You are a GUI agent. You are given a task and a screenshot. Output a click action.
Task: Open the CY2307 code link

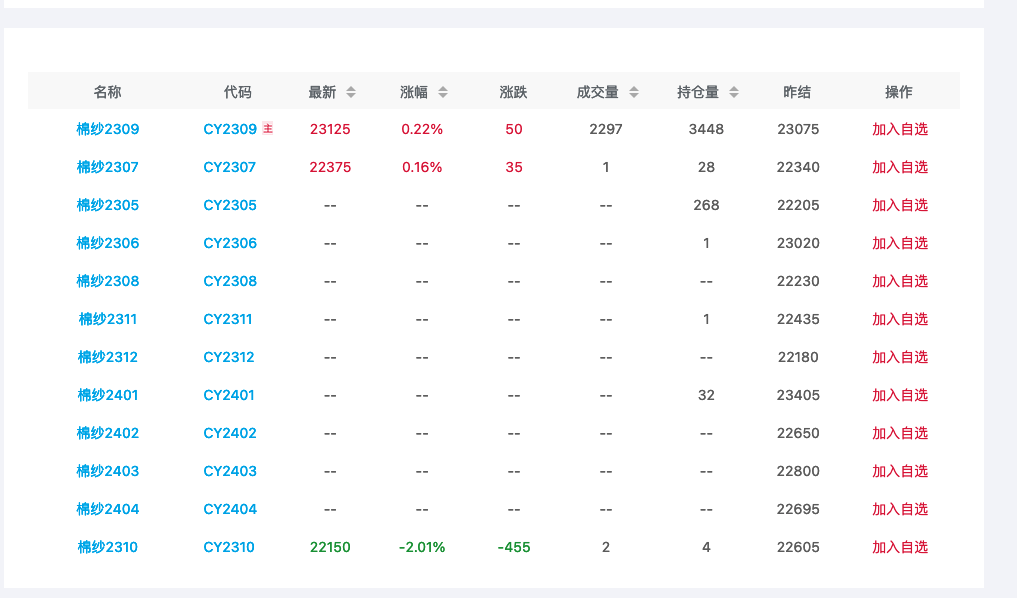point(229,167)
